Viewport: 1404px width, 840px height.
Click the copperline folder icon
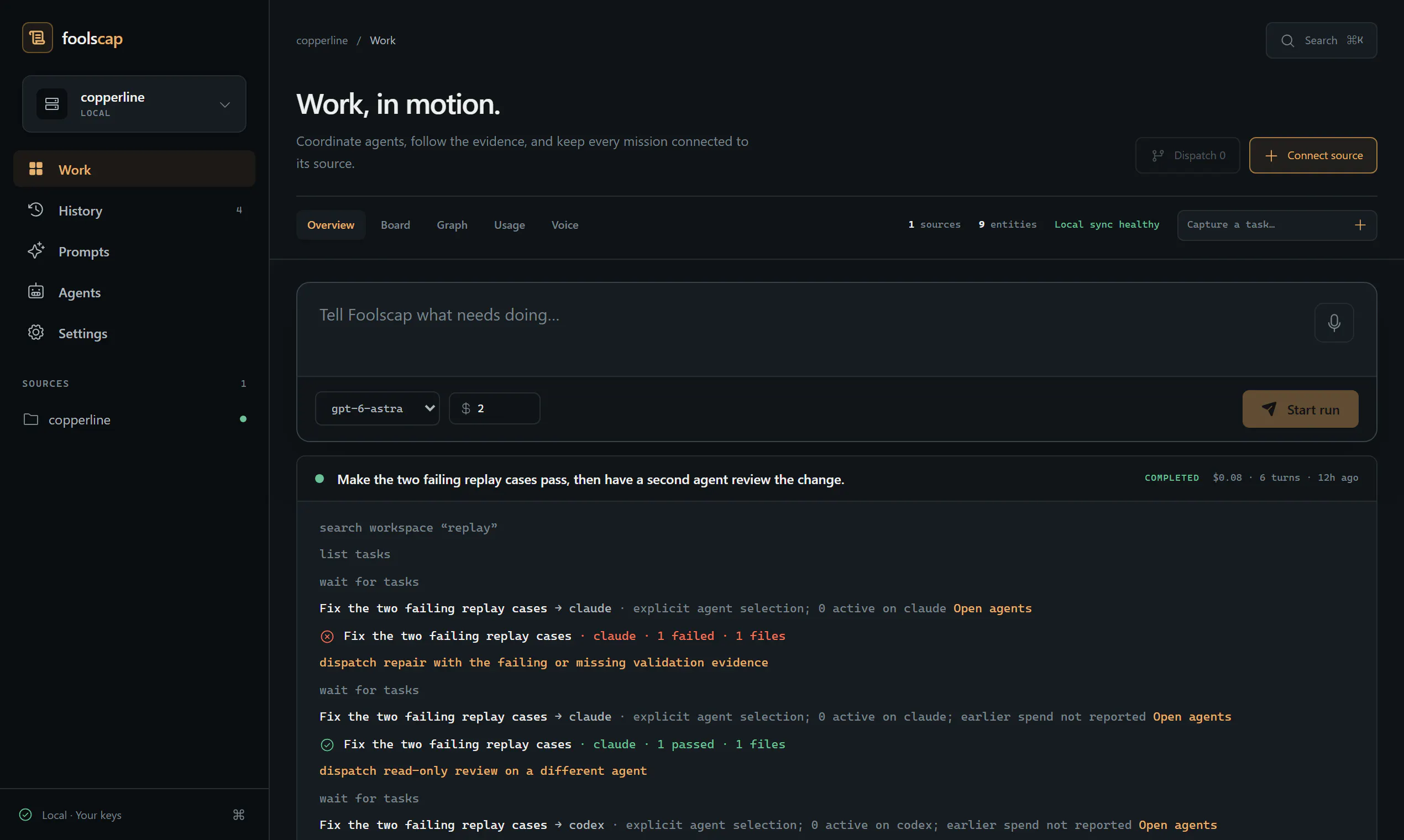tap(30, 419)
